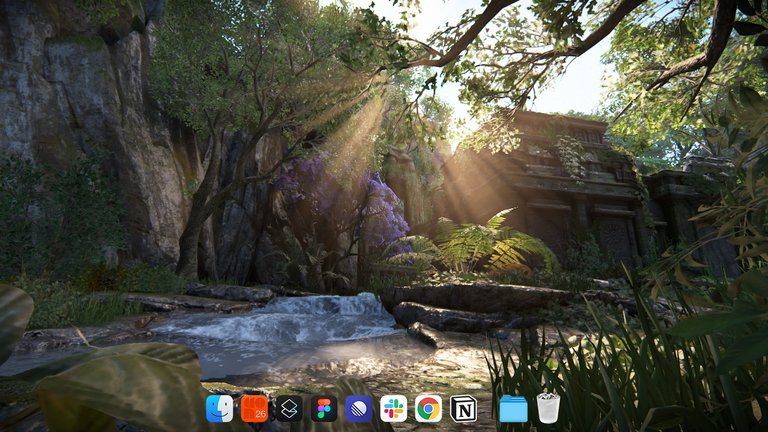Open Figma from the dock

(324, 408)
